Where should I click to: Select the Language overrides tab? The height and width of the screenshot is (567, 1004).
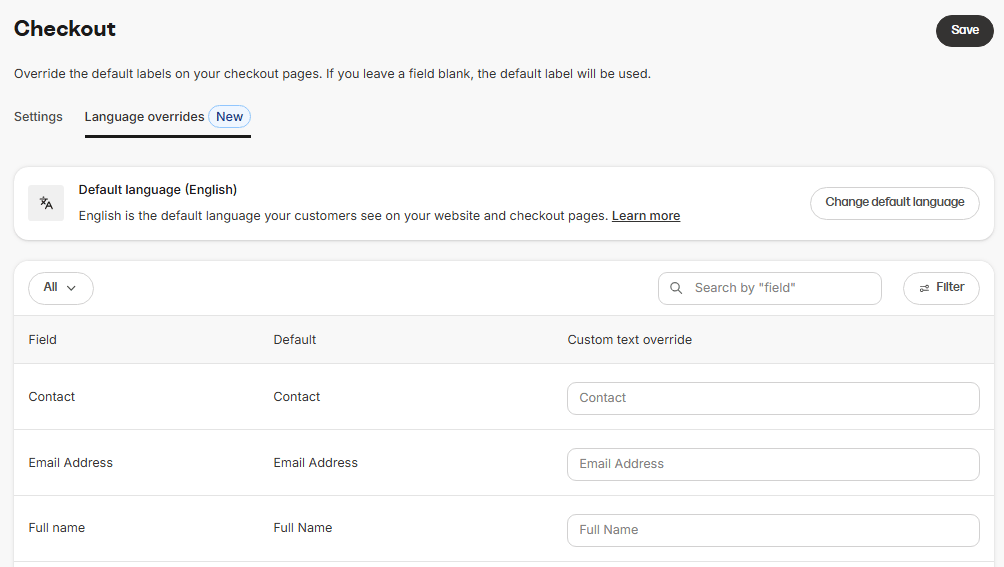[x=144, y=117]
